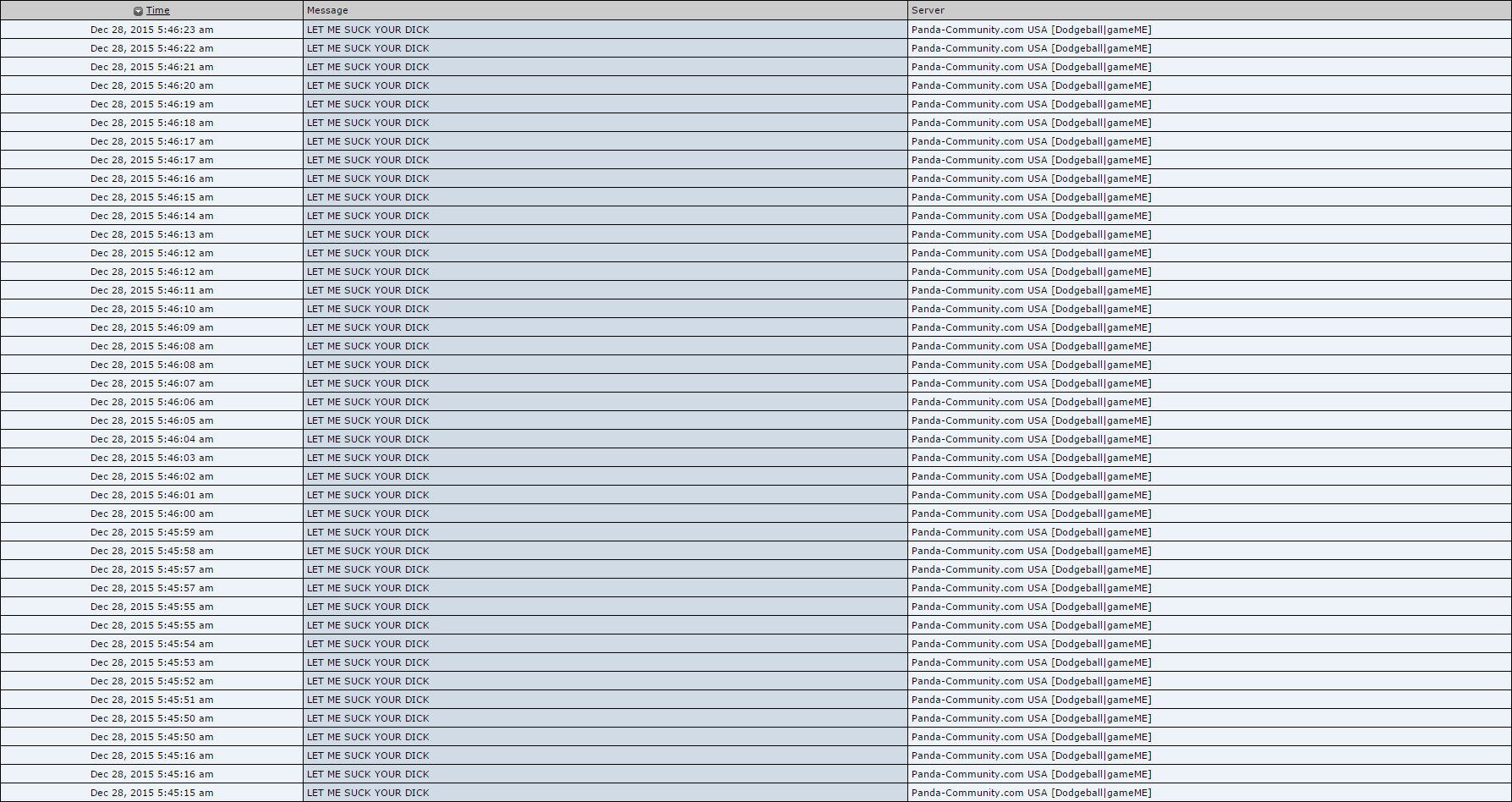Select the 5:46:23 am timestamp cell
Image resolution: width=1512 pixels, height=802 pixels.
tap(152, 30)
